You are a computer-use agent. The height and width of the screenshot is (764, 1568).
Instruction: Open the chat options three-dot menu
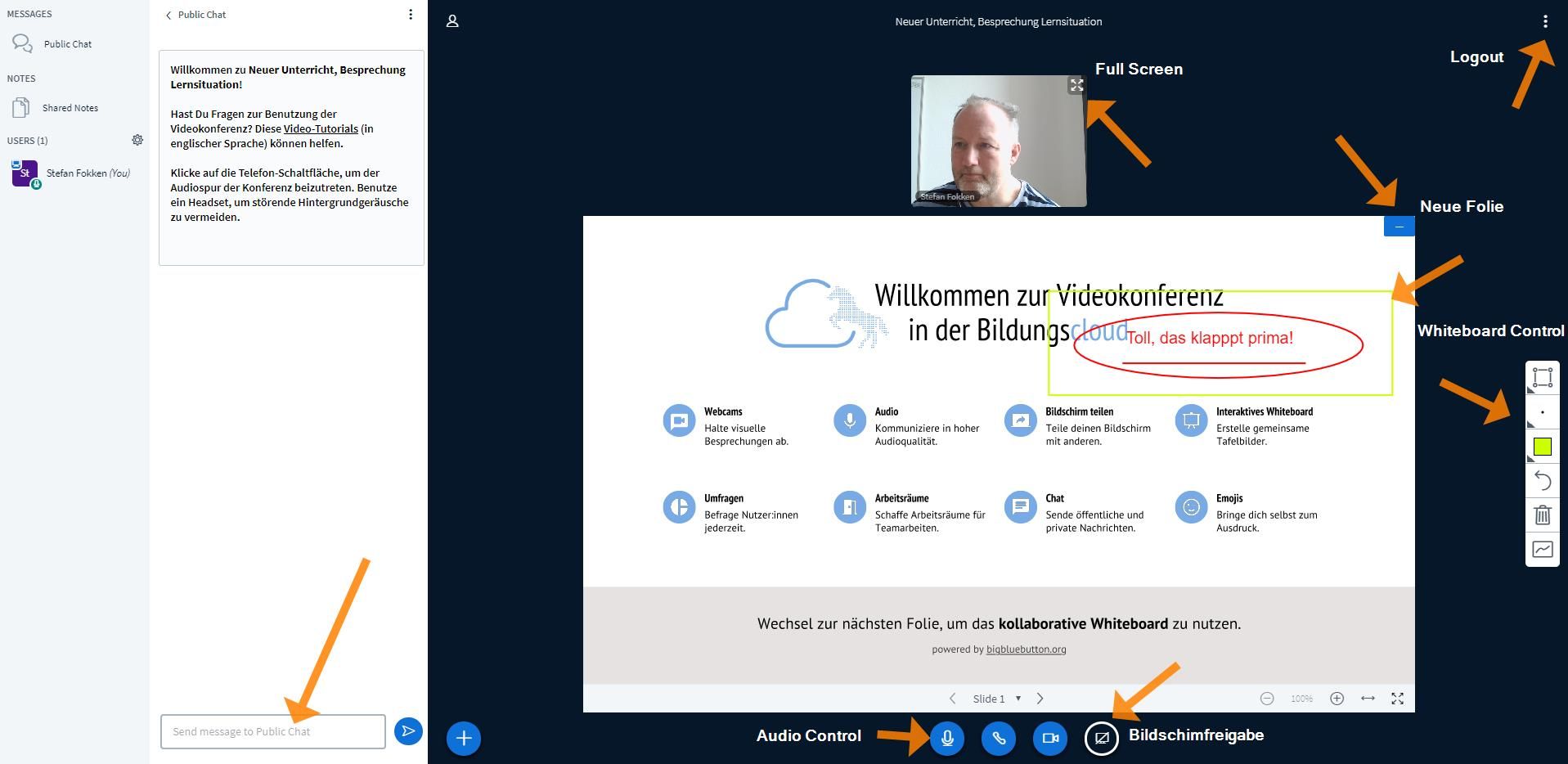[411, 15]
